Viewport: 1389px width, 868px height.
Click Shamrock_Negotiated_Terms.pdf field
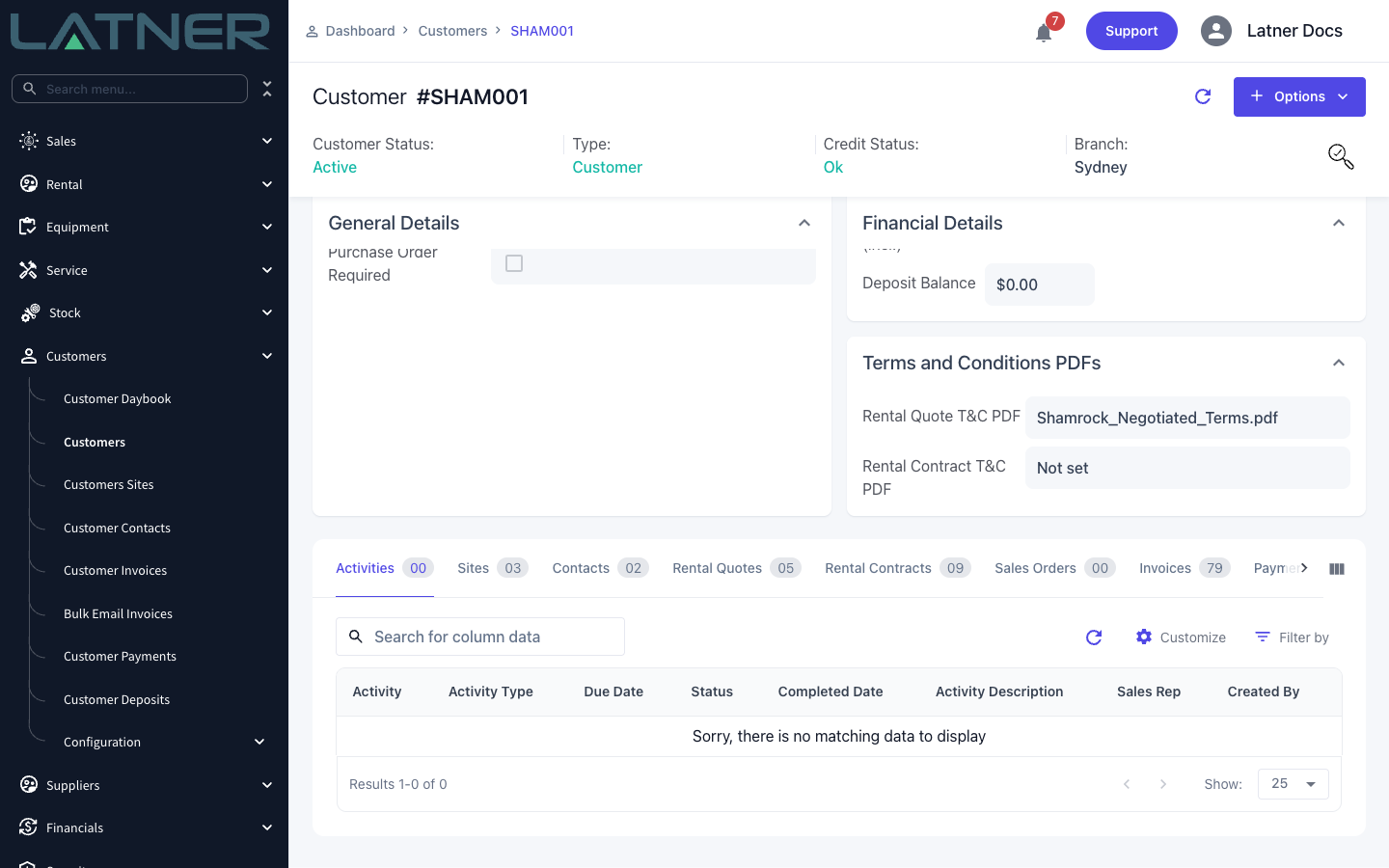pos(1187,418)
